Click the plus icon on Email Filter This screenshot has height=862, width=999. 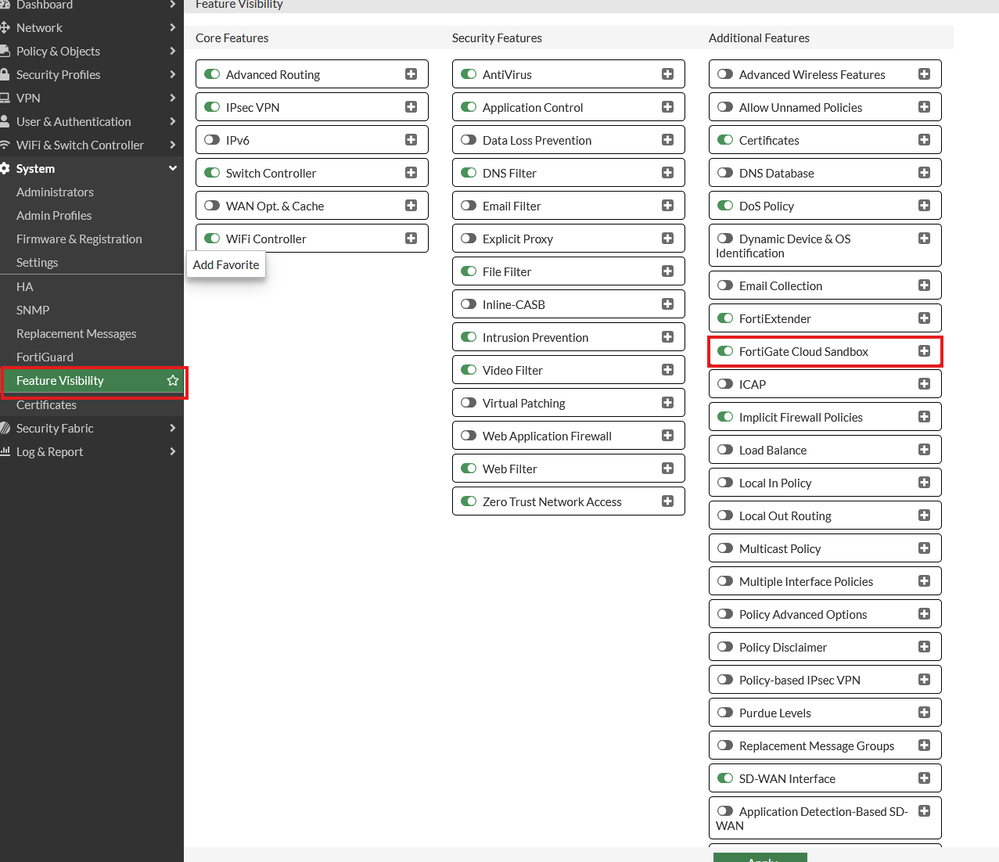coord(668,205)
